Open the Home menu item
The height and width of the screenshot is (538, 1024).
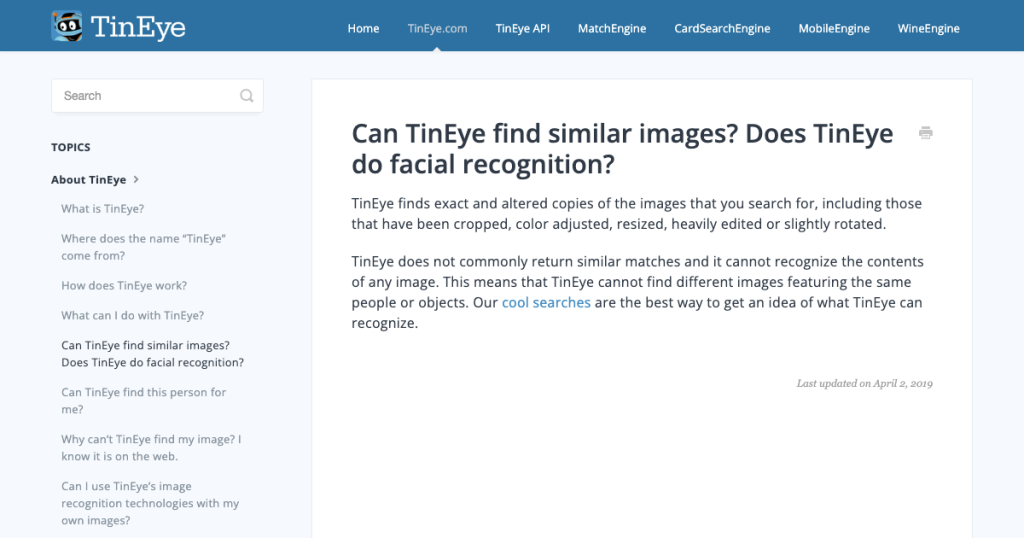pos(363,29)
